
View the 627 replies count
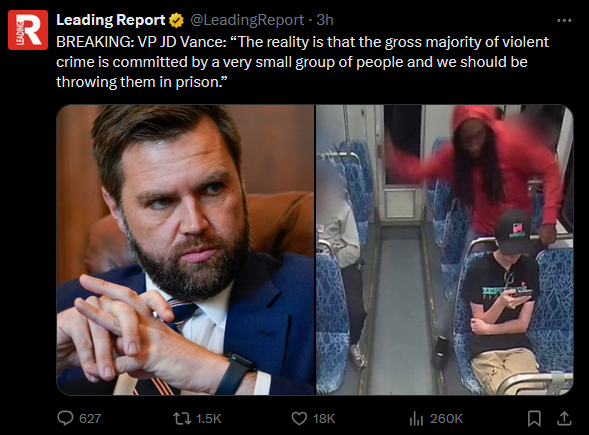(x=90, y=418)
